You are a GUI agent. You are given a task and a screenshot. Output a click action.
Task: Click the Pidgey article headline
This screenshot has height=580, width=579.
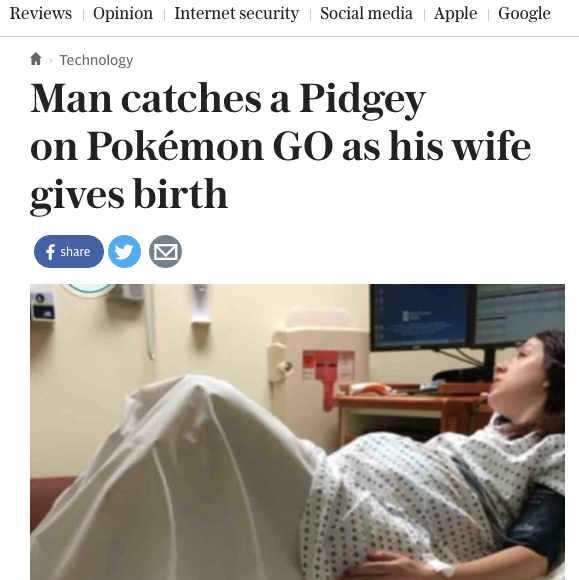tap(280, 147)
